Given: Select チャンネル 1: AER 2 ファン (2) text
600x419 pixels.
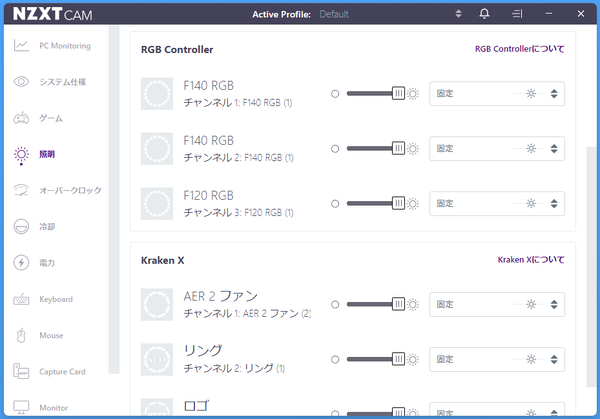Looking at the screenshot, I should pyautogui.click(x=247, y=314).
